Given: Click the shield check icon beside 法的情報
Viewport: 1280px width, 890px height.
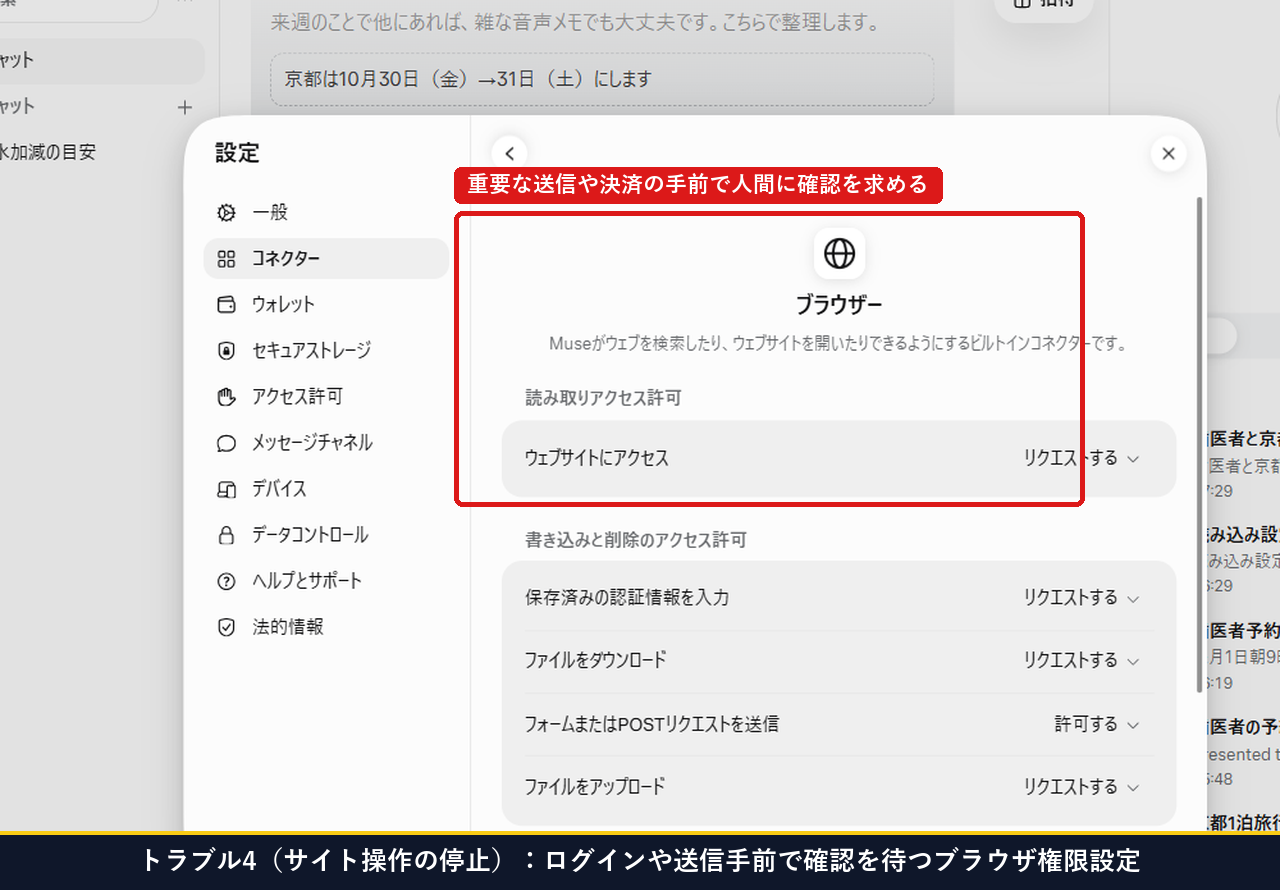Looking at the screenshot, I should pos(226,627).
